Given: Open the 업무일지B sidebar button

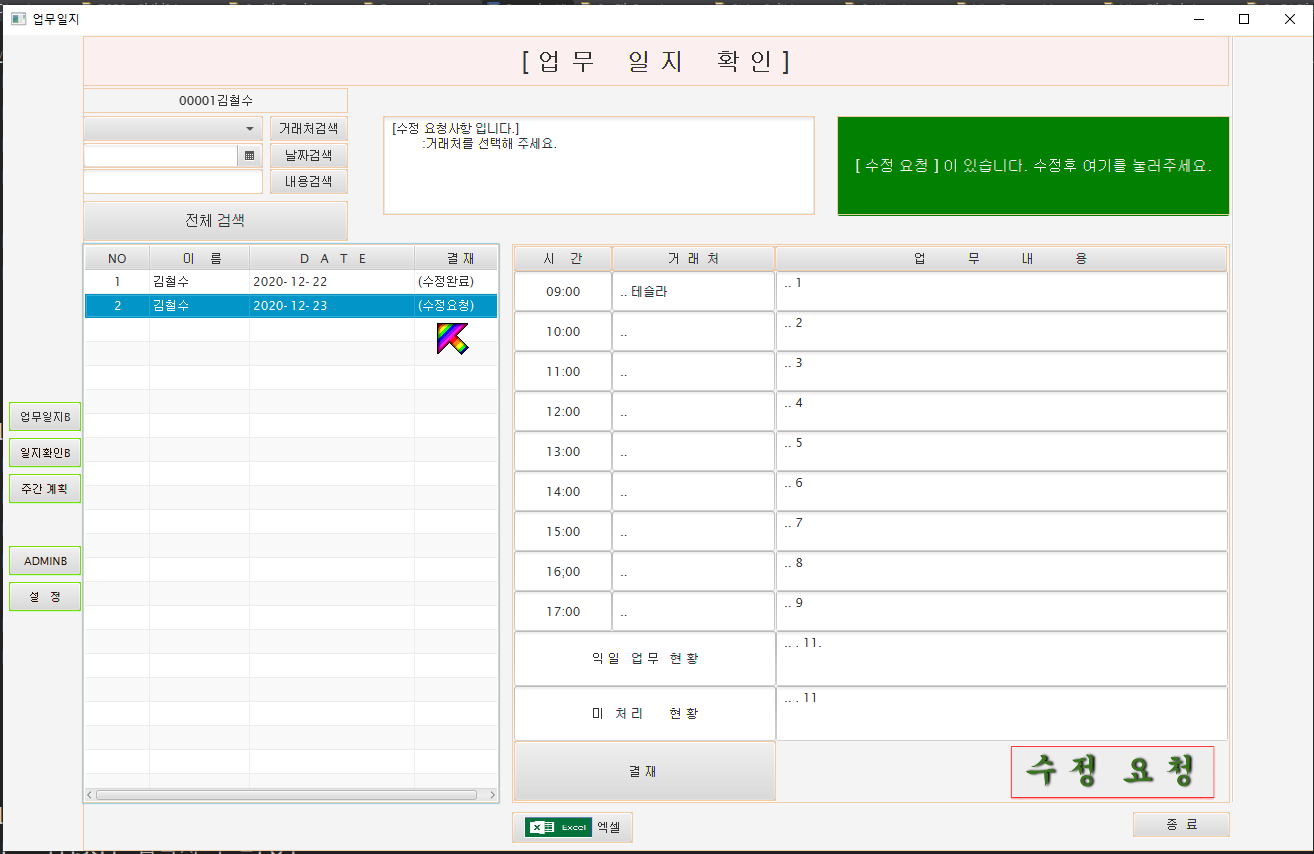Looking at the screenshot, I should tap(45, 416).
